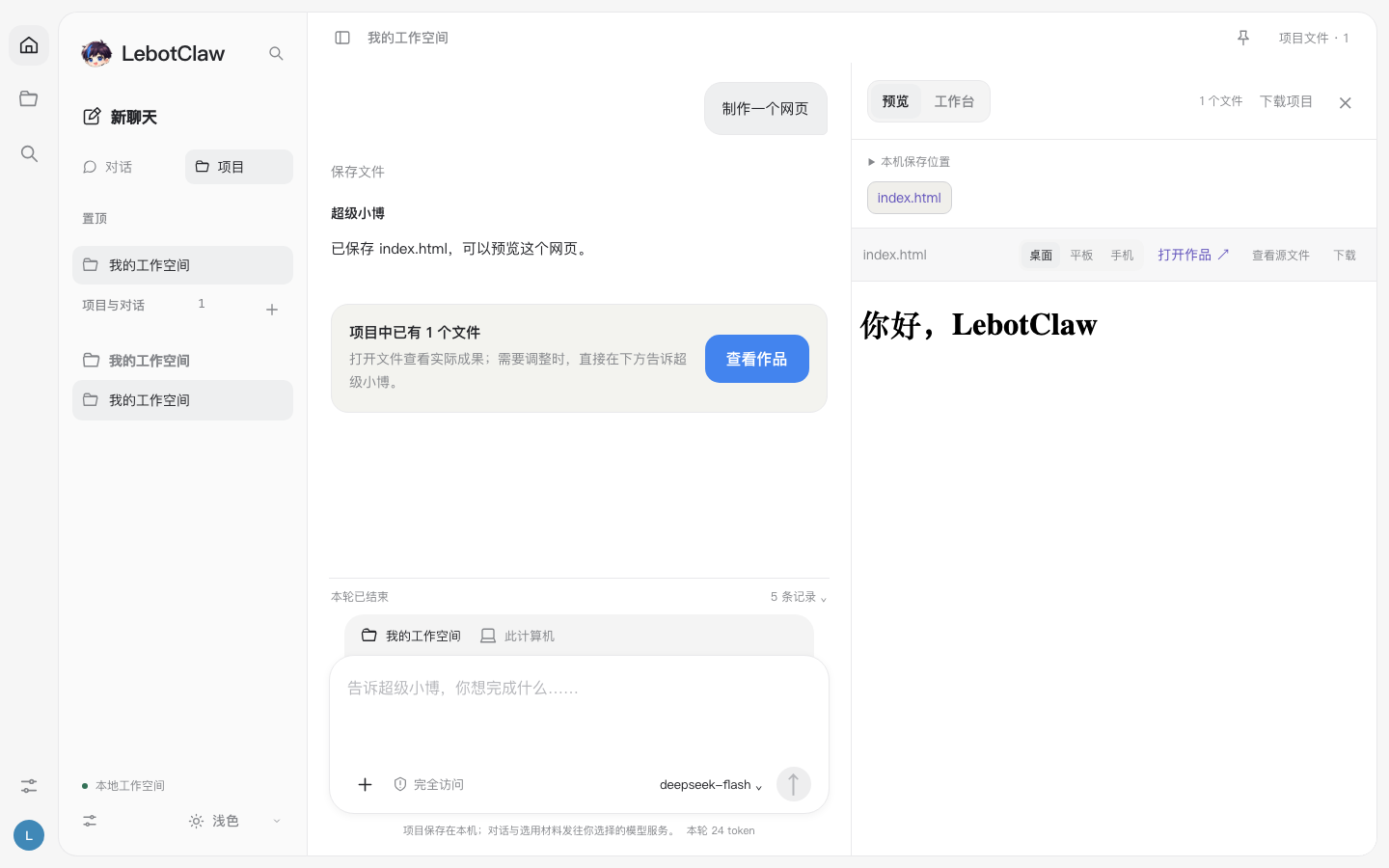Screen dimensions: 1389x868
Task: Open the 打开作品 external link
Action: (1193, 255)
